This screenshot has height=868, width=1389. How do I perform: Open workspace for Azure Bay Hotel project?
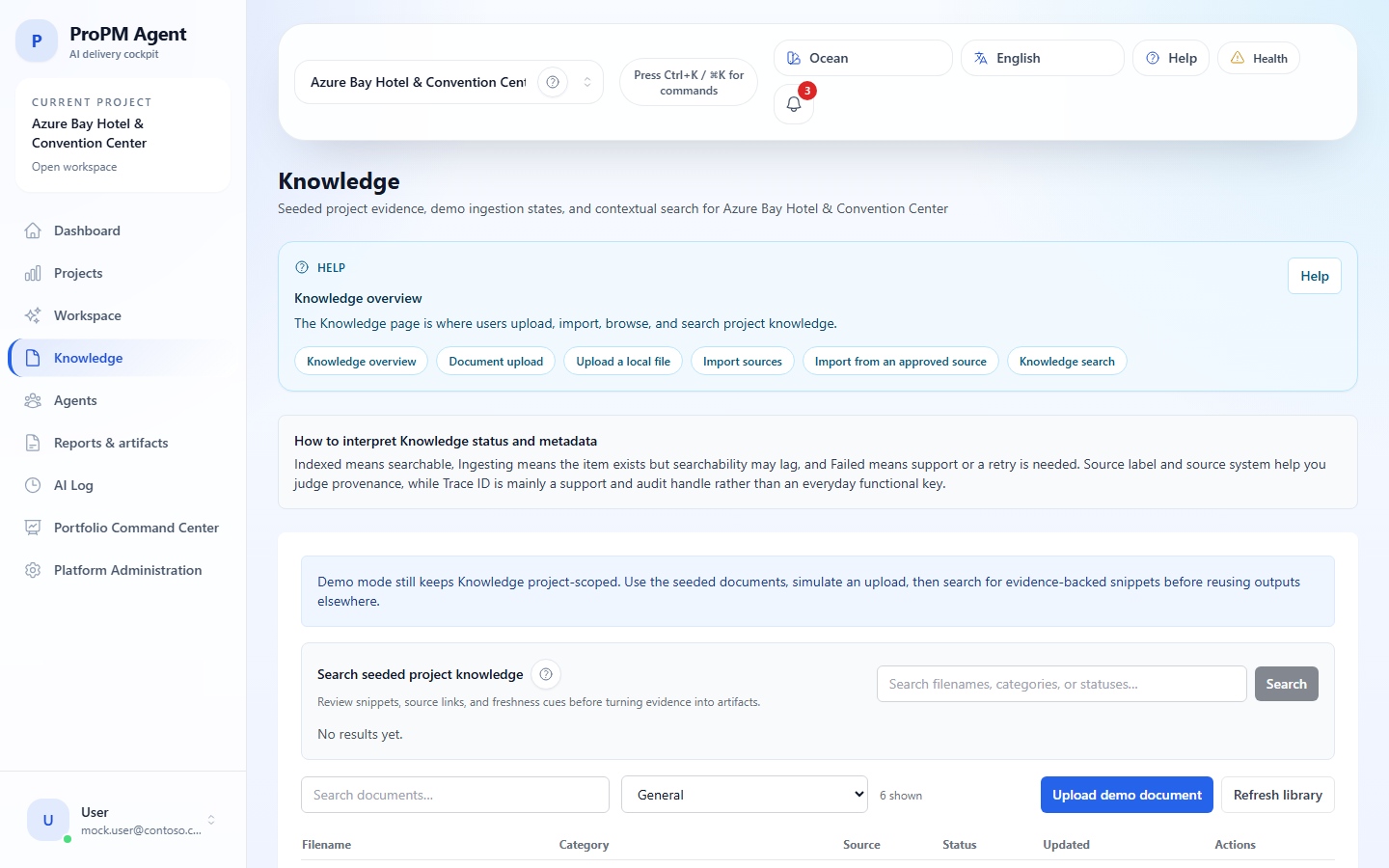click(74, 166)
